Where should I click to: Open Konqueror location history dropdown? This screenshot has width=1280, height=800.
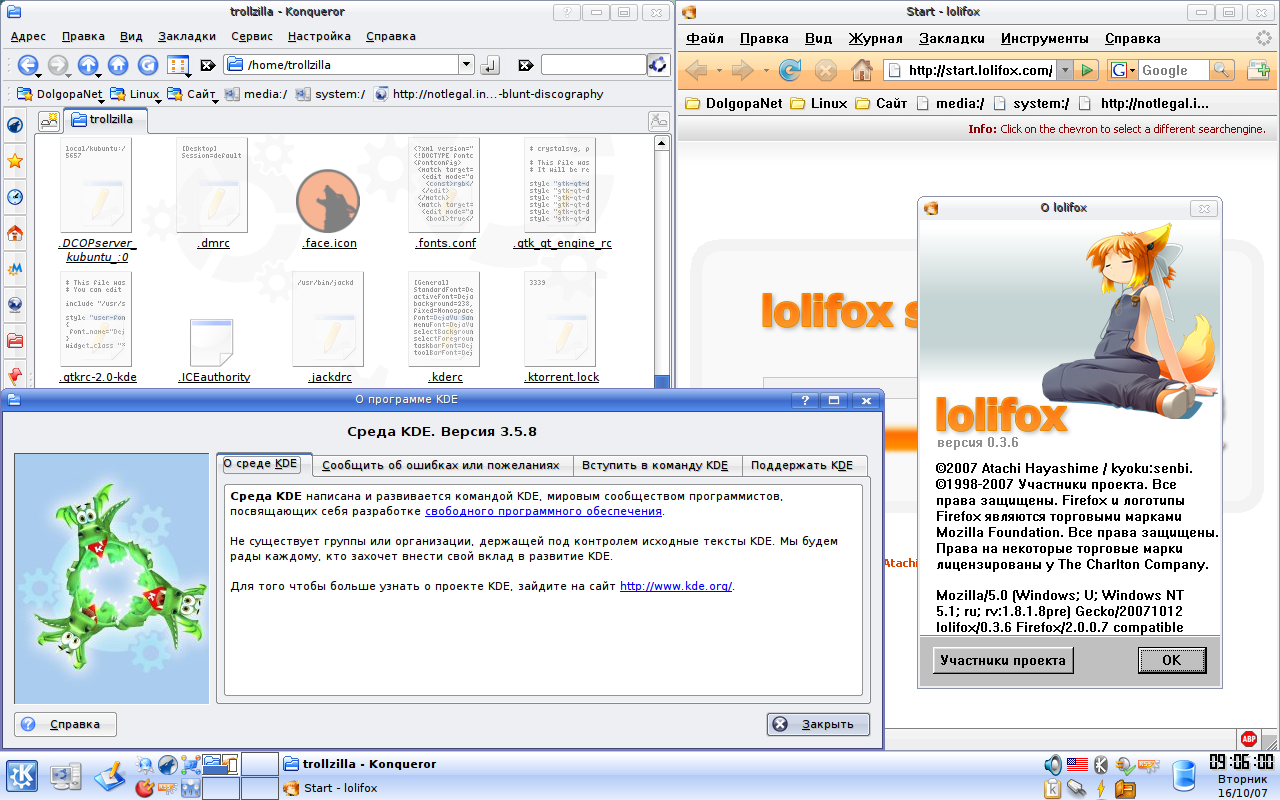pyautogui.click(x=466, y=65)
